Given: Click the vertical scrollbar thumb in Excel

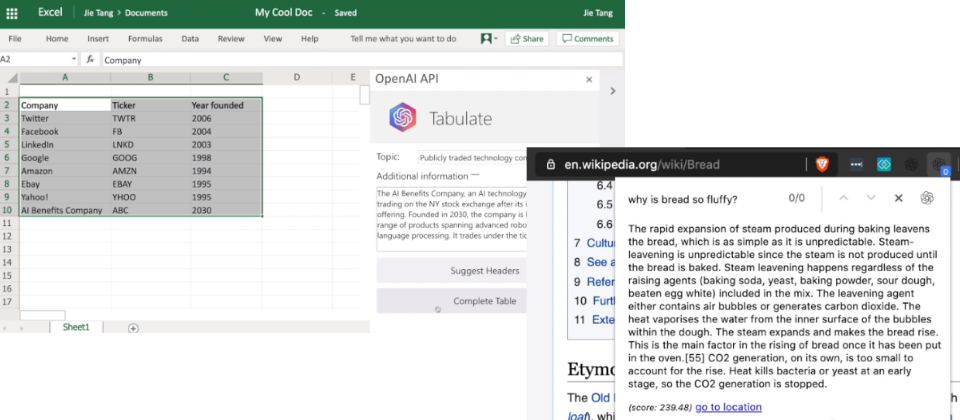Looking at the screenshot, I should click(x=364, y=95).
